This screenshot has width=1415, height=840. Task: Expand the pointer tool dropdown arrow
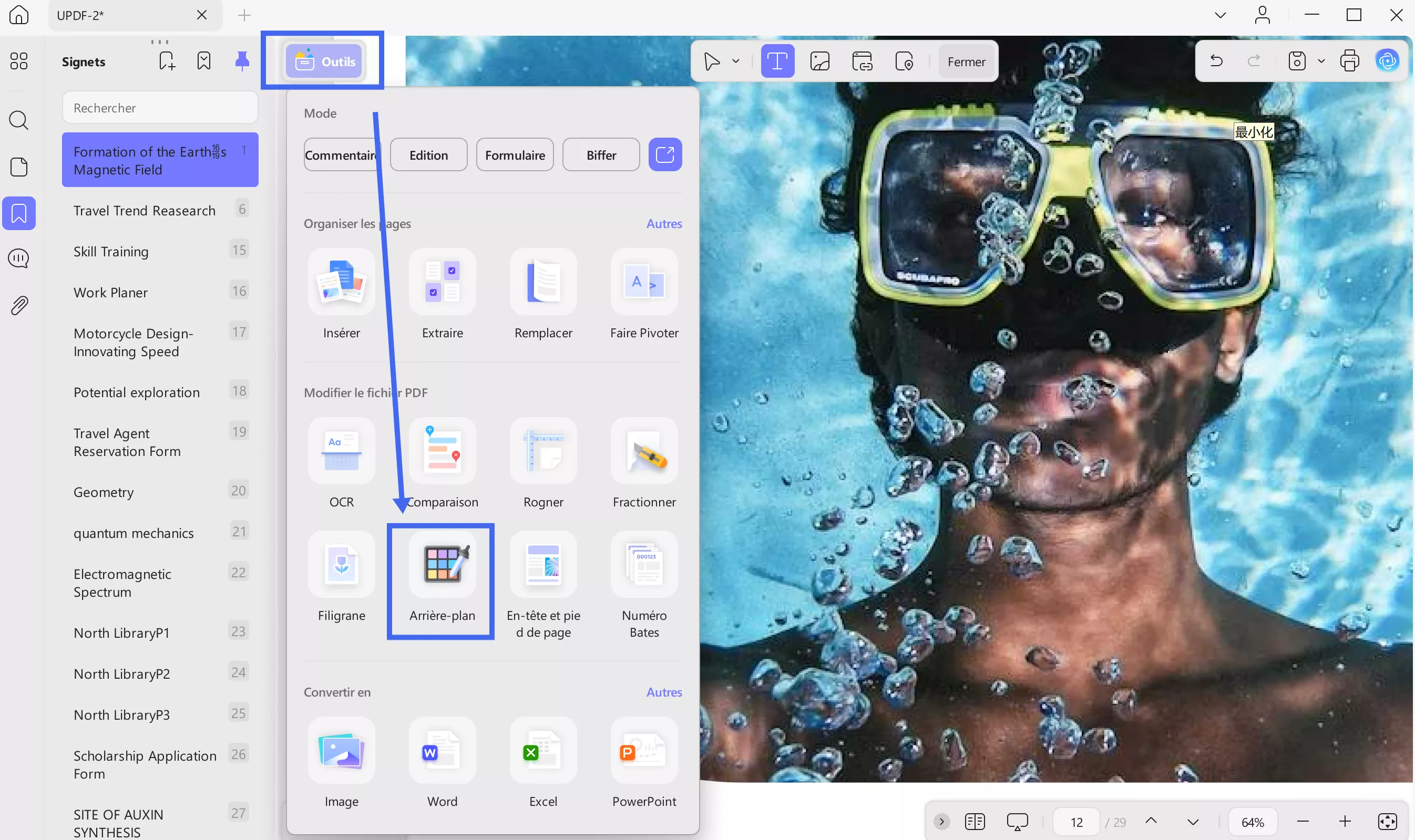pos(735,61)
